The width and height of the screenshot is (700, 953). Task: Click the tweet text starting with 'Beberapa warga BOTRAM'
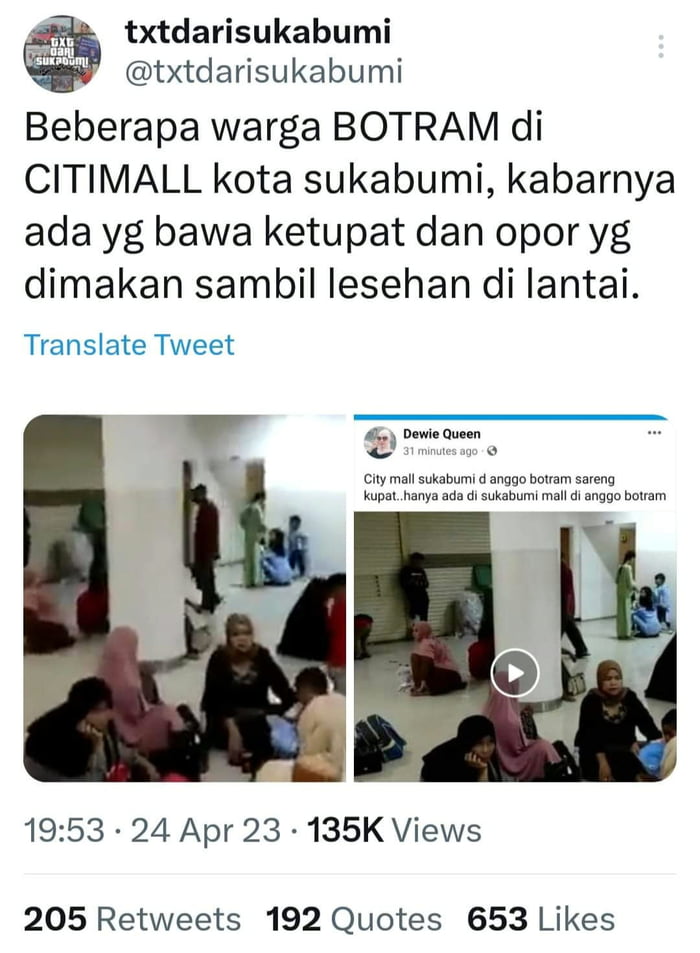[x=349, y=206]
